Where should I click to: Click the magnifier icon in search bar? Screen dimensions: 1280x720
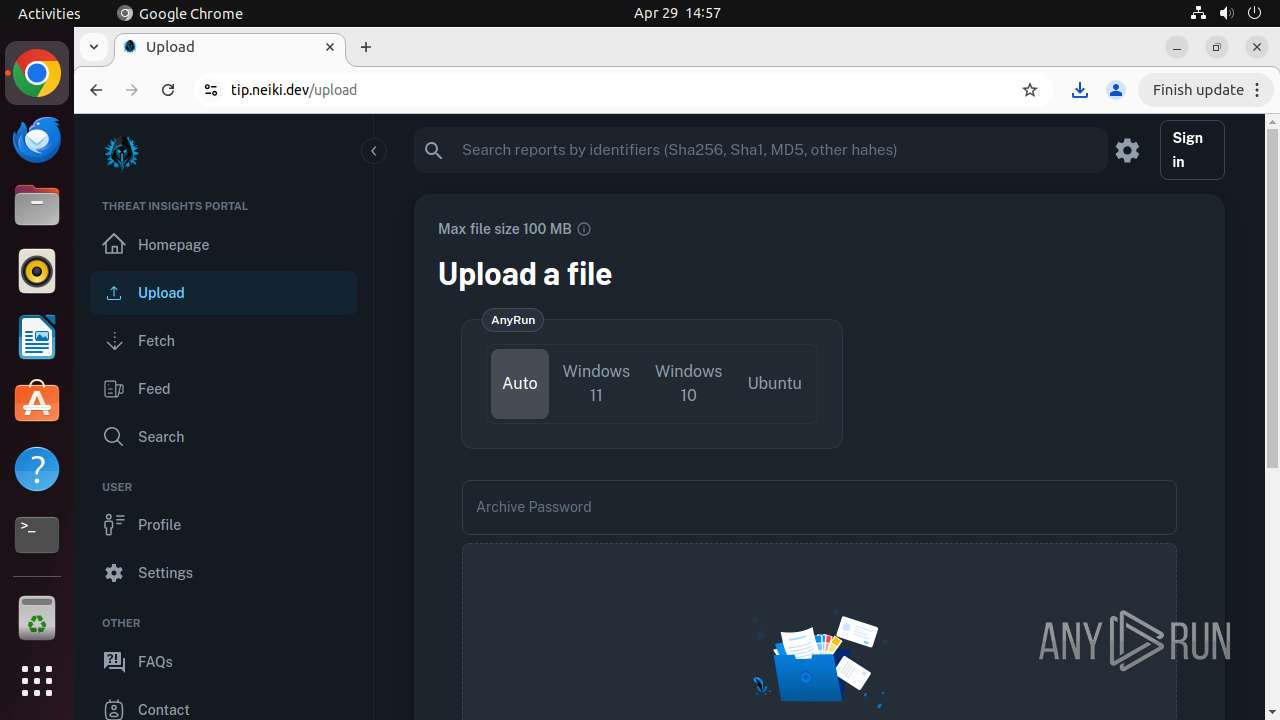[x=433, y=150]
